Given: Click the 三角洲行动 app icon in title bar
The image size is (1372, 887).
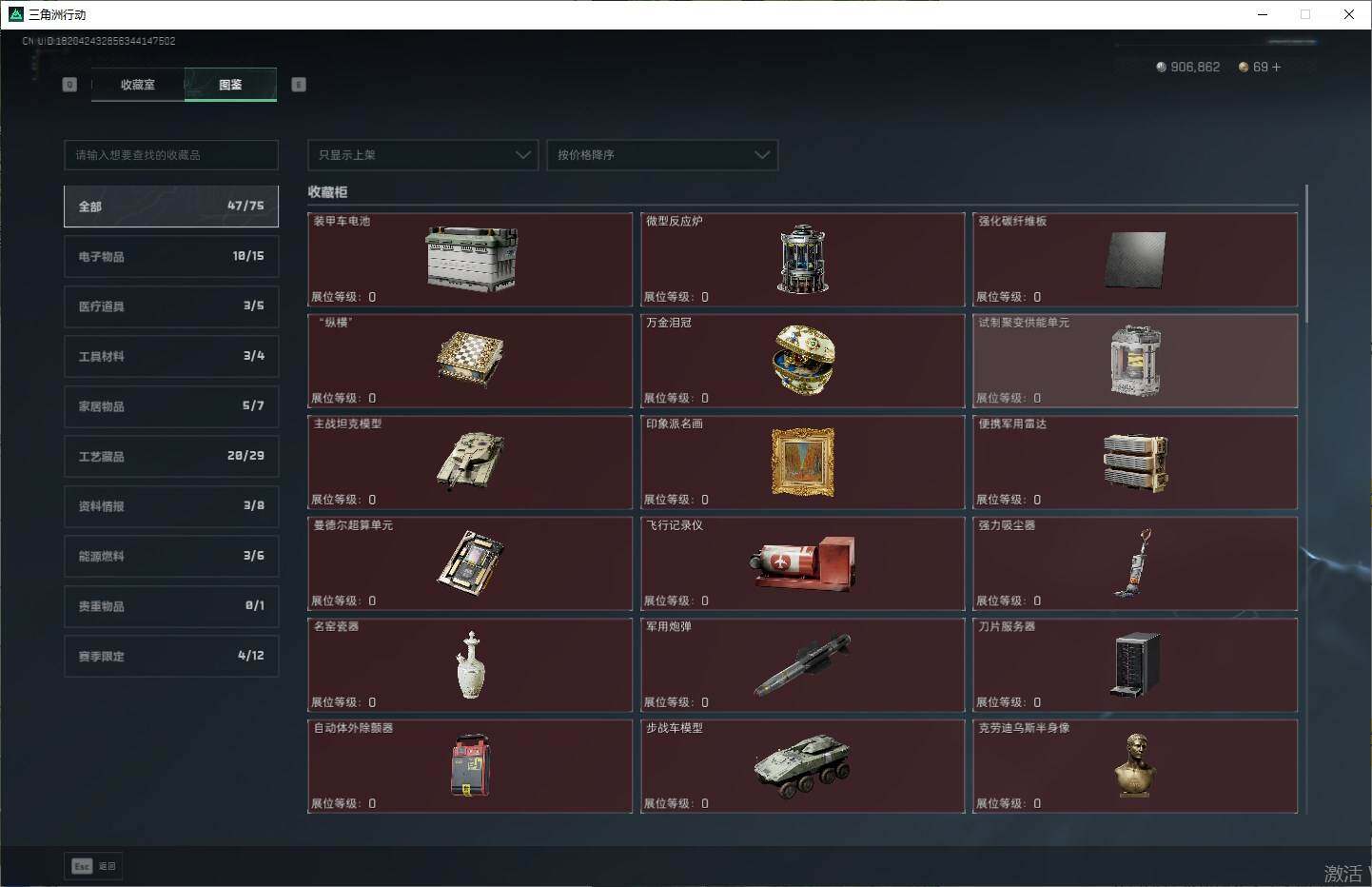Looking at the screenshot, I should [x=15, y=14].
